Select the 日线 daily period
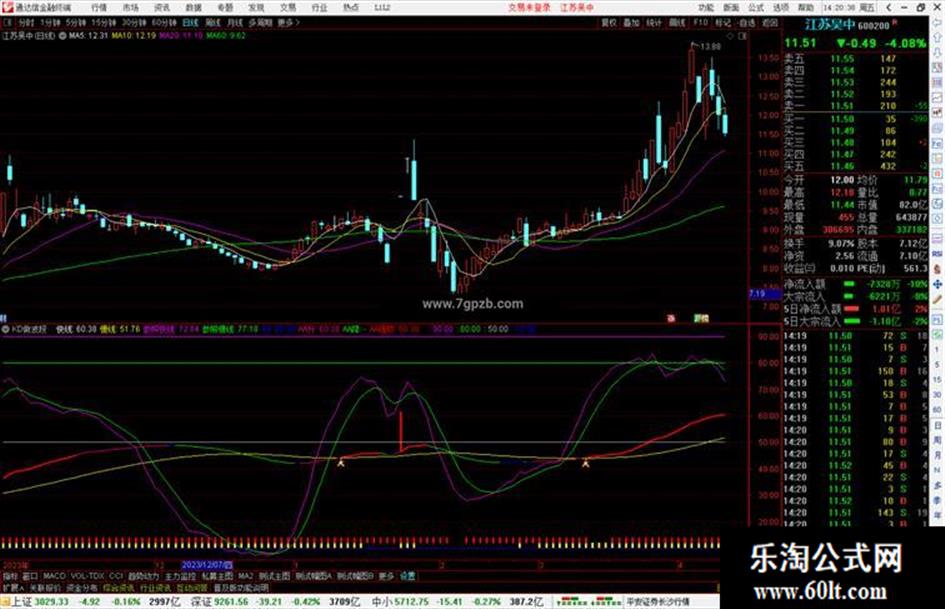Image resolution: width=945 pixels, height=609 pixels. tap(190, 22)
